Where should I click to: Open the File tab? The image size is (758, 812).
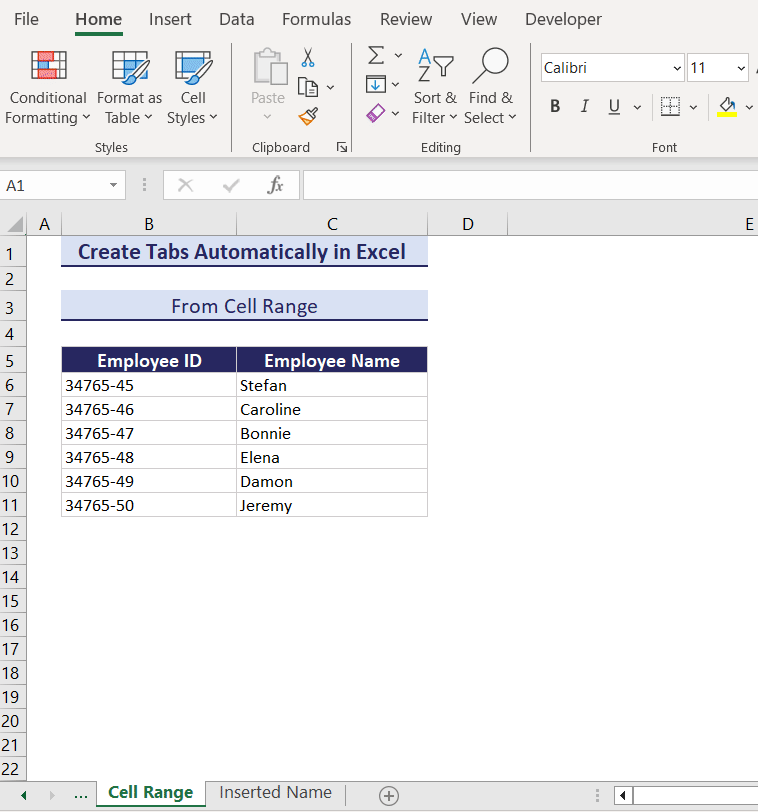click(26, 19)
